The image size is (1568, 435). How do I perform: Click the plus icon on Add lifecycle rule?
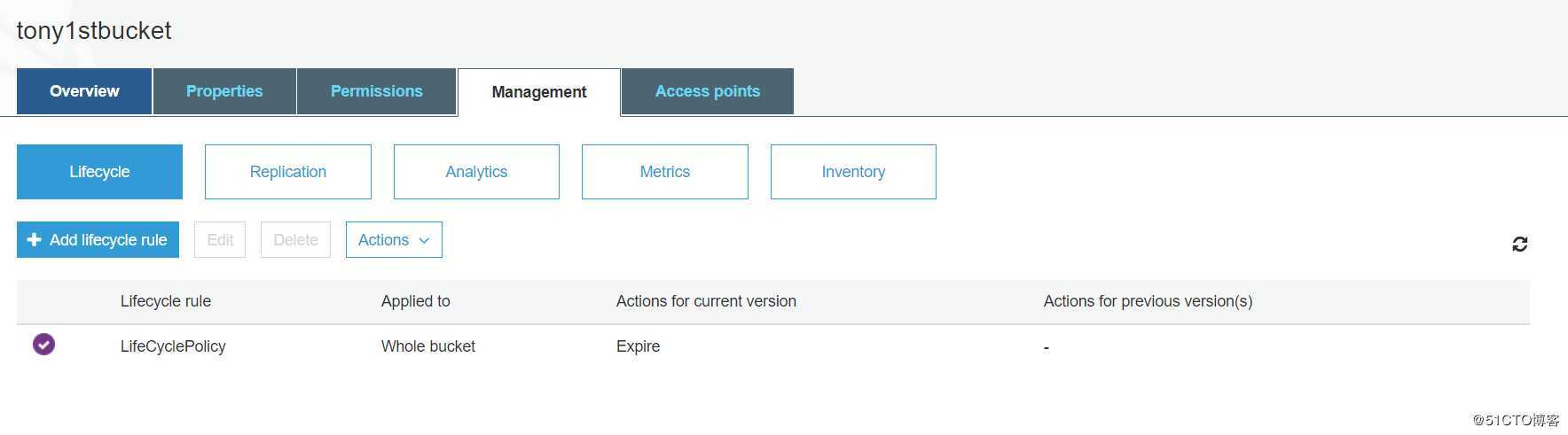point(34,240)
